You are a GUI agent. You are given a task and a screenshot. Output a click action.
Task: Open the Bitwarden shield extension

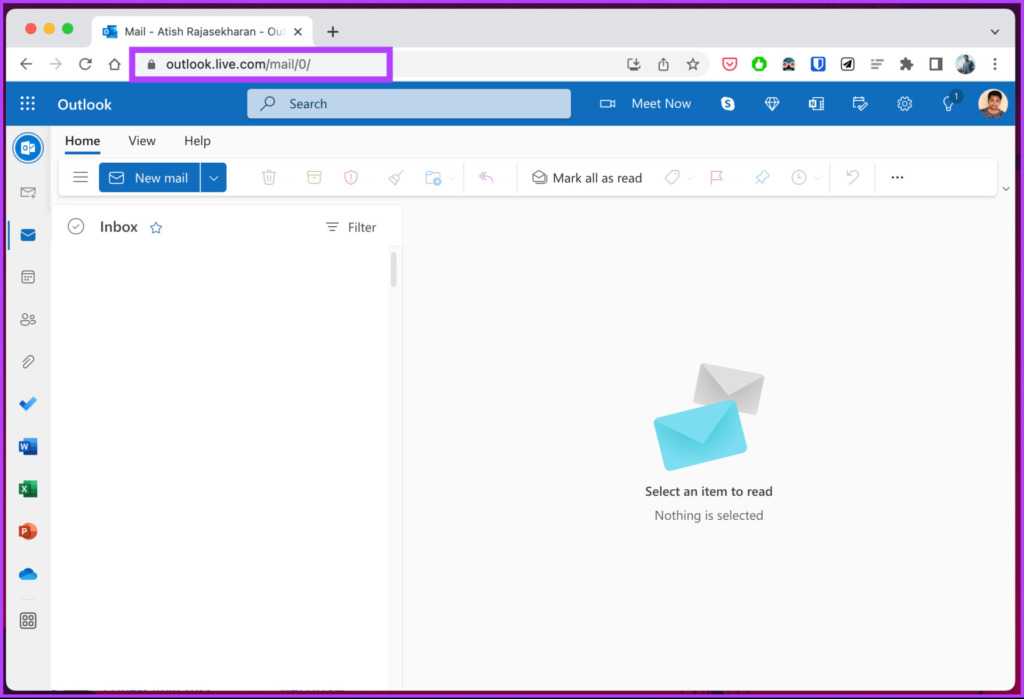pos(818,64)
